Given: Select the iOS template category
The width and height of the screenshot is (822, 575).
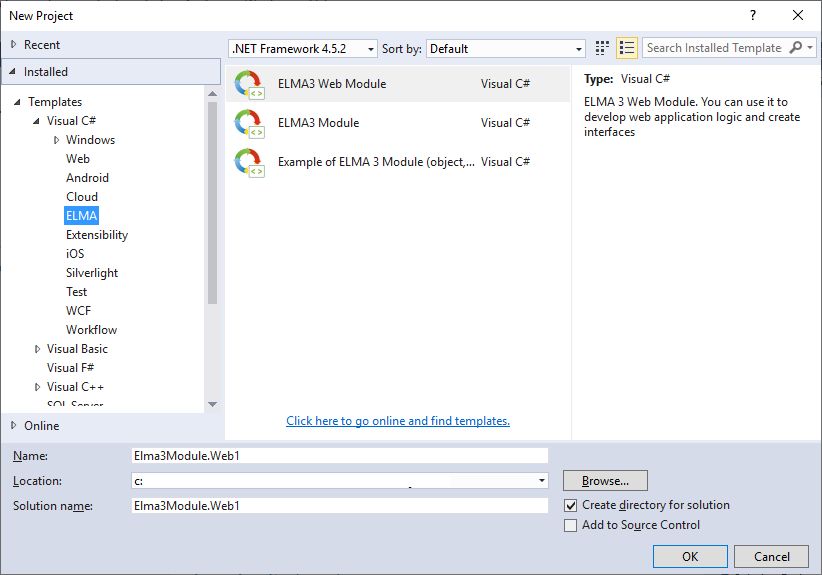Looking at the screenshot, I should pyautogui.click(x=75, y=254).
